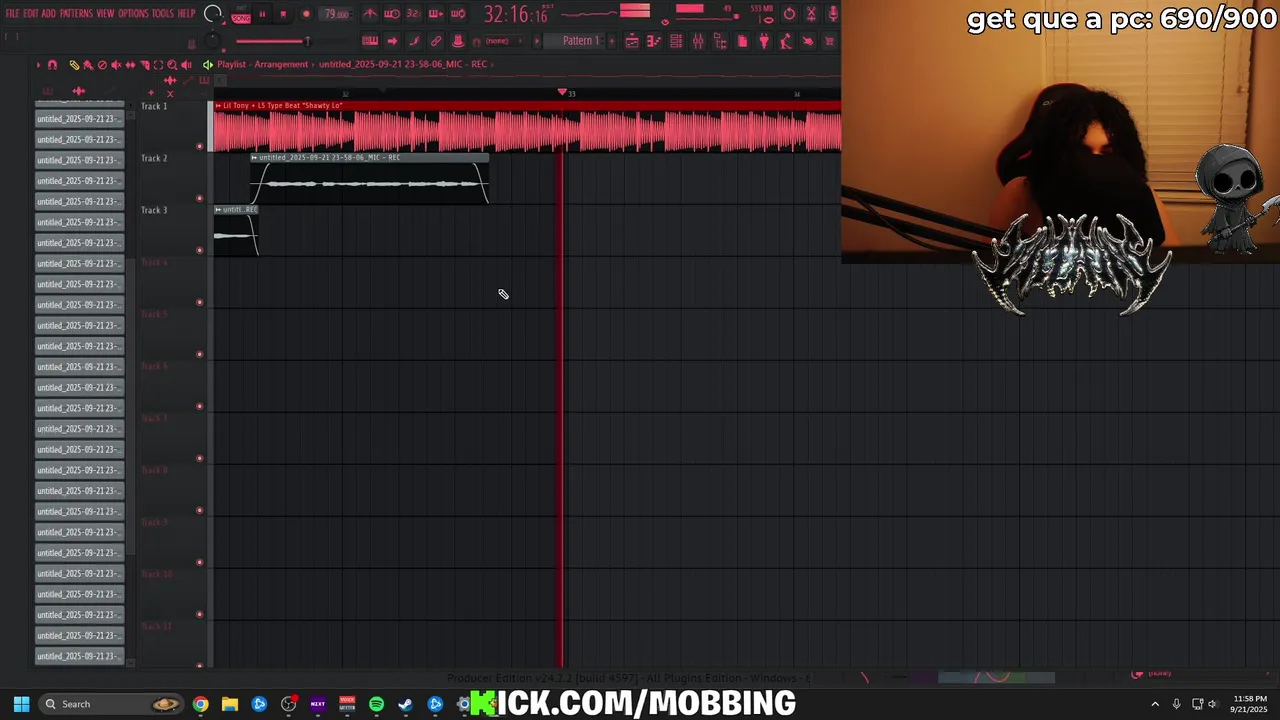This screenshot has width=1280, height=720.
Task: Click the tempo field showing 79.000
Action: coord(335,14)
